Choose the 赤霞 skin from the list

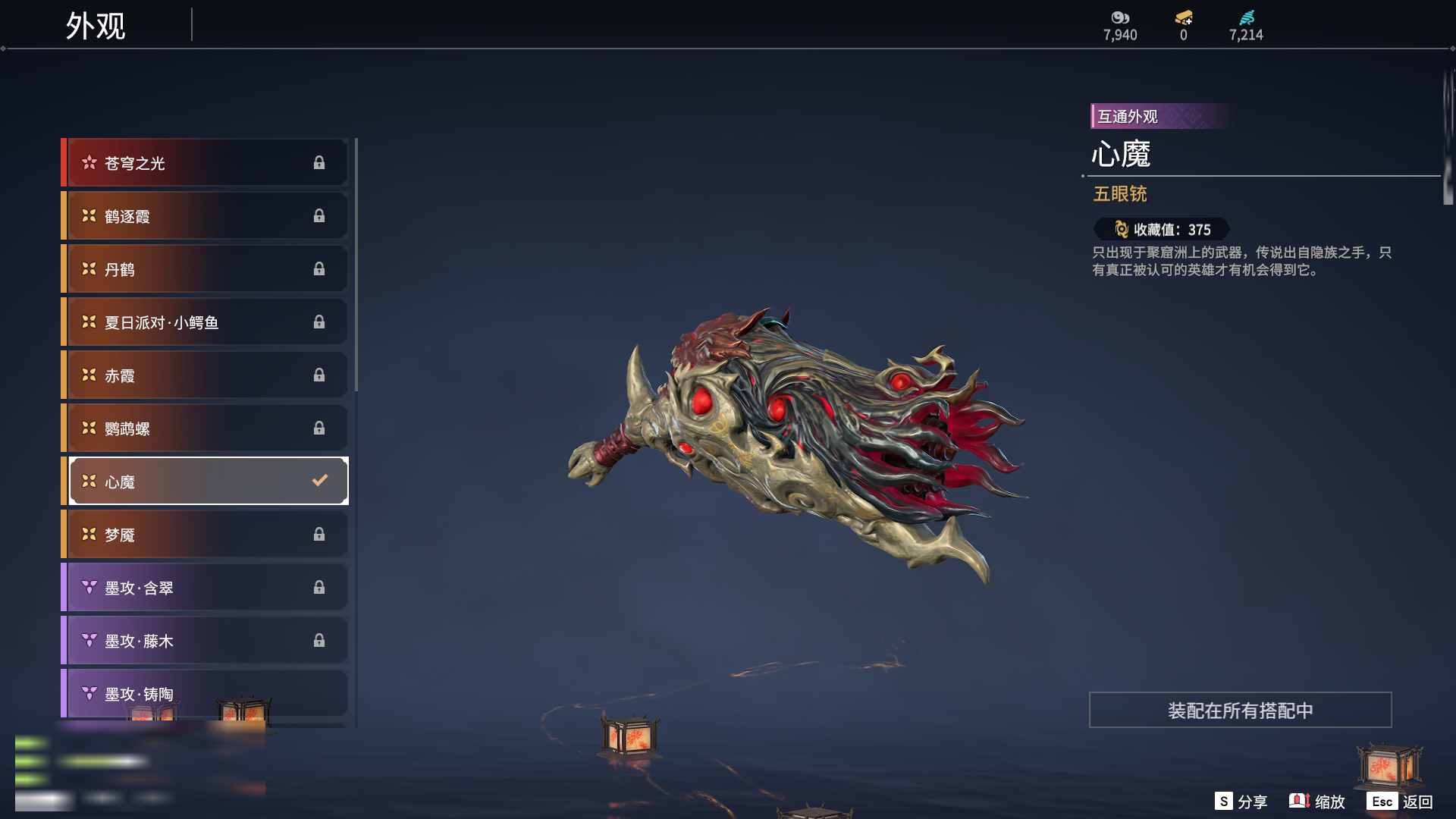[205, 375]
